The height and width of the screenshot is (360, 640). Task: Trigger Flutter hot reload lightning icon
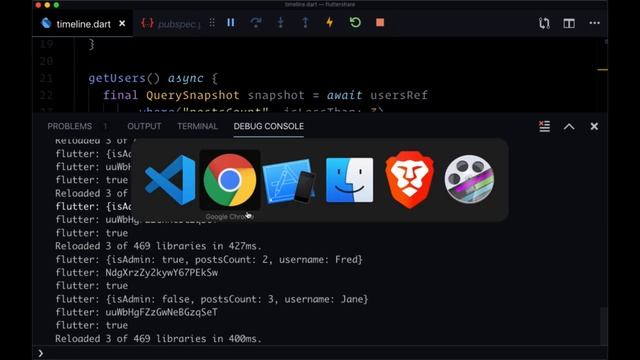tap(330, 22)
